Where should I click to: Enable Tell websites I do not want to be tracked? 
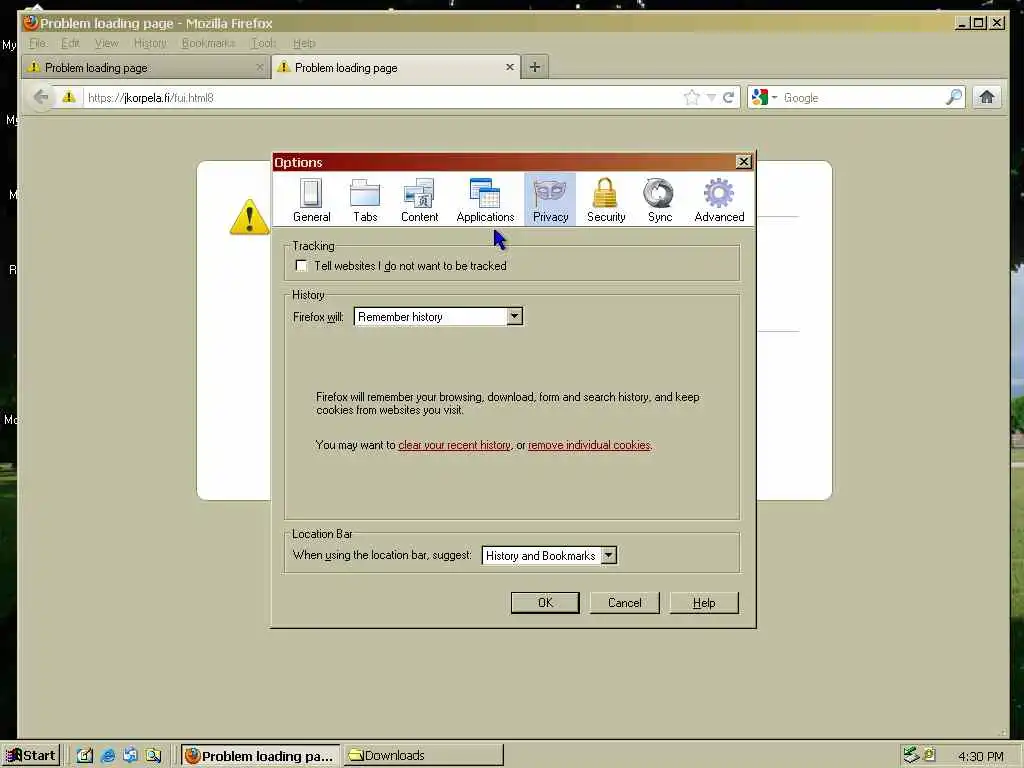pos(301,266)
